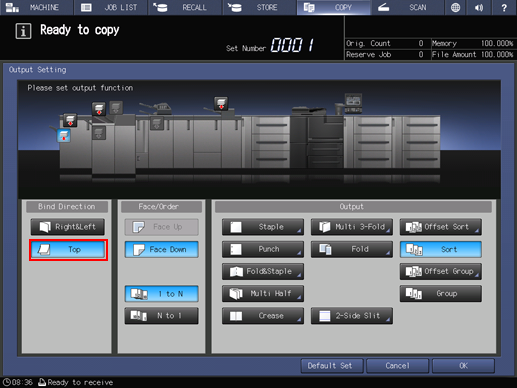The image size is (517, 388).
Task: Select the grey tray icon on folding unit
Action: [157, 124]
